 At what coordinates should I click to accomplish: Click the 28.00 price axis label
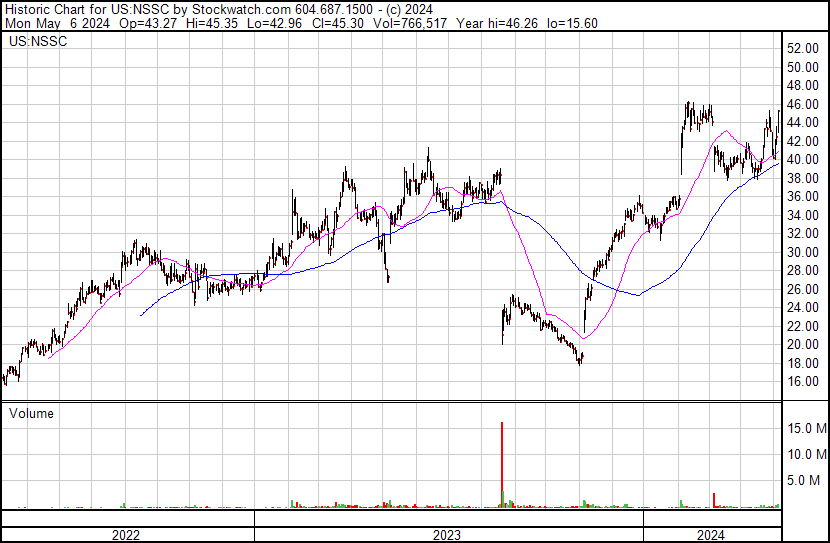coord(803,270)
